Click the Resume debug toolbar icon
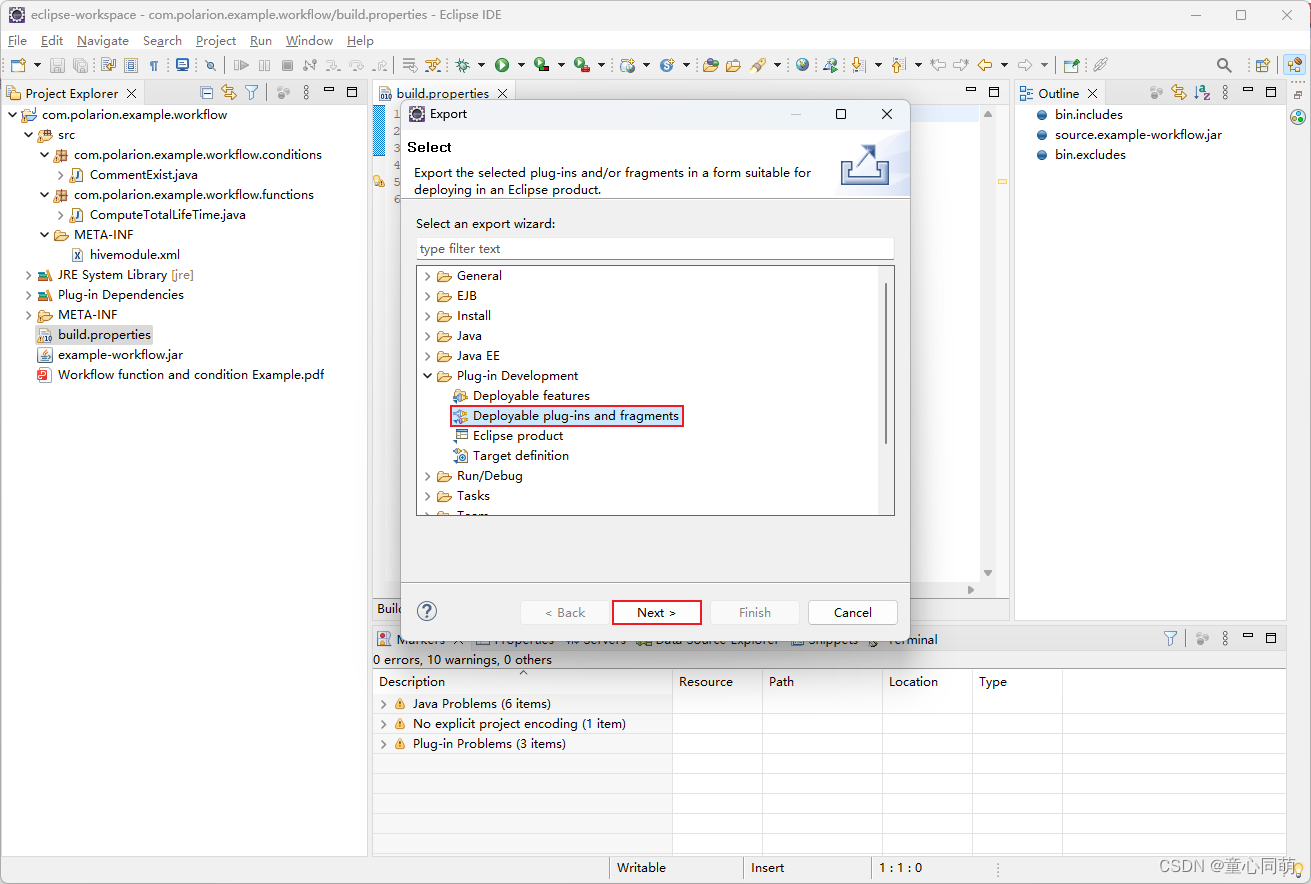Image resolution: width=1311 pixels, height=884 pixels. [x=241, y=65]
